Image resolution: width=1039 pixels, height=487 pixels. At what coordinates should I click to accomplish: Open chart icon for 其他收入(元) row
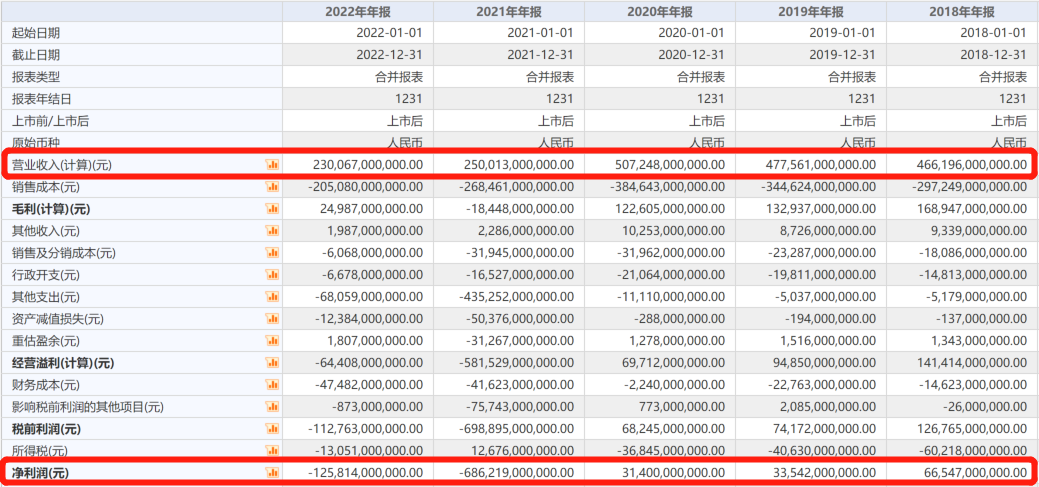point(272,231)
